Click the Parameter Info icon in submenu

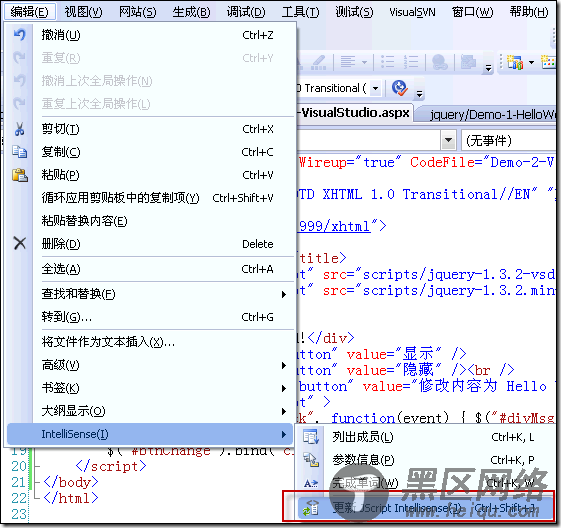[310, 460]
